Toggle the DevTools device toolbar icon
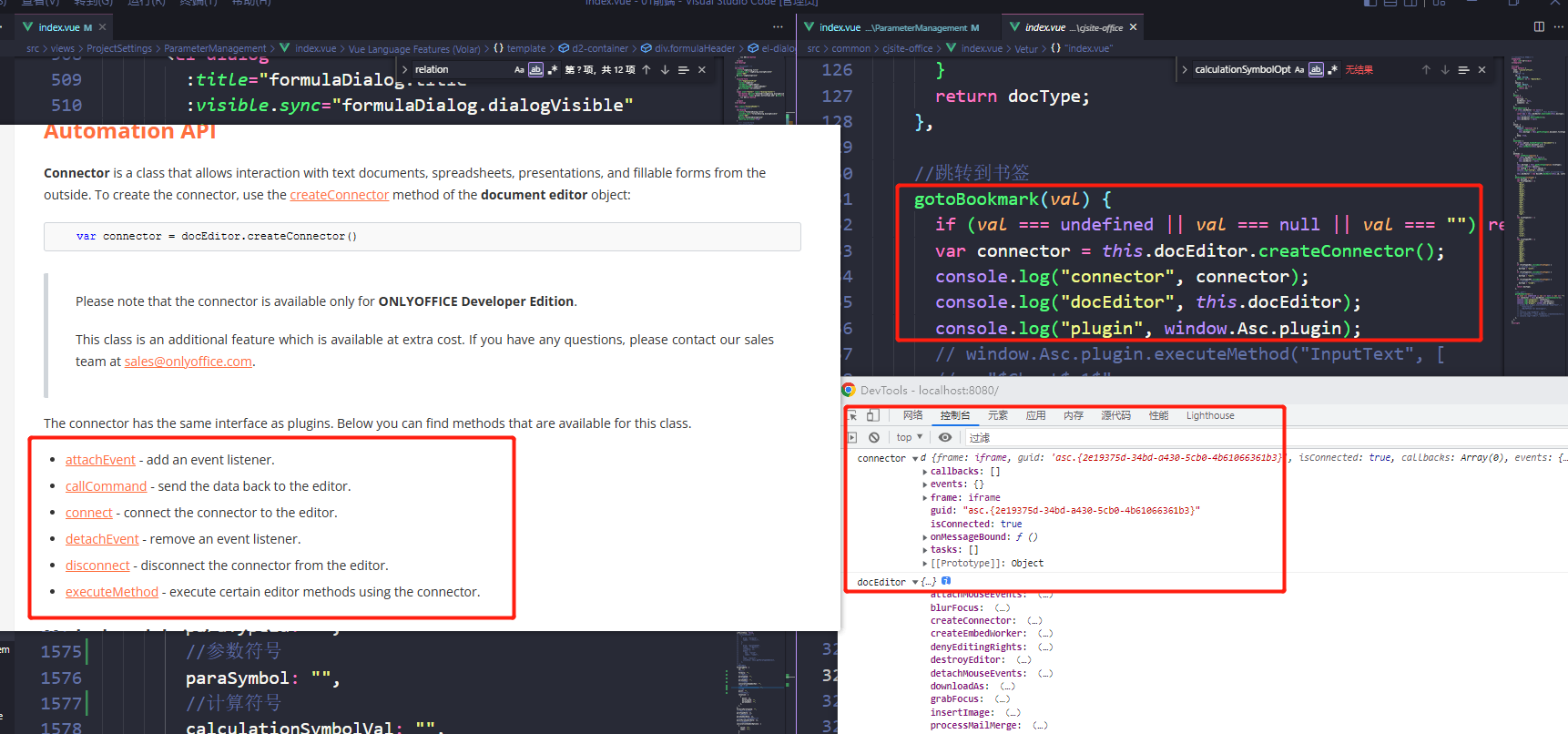This screenshot has width=1568, height=734. coord(872,415)
